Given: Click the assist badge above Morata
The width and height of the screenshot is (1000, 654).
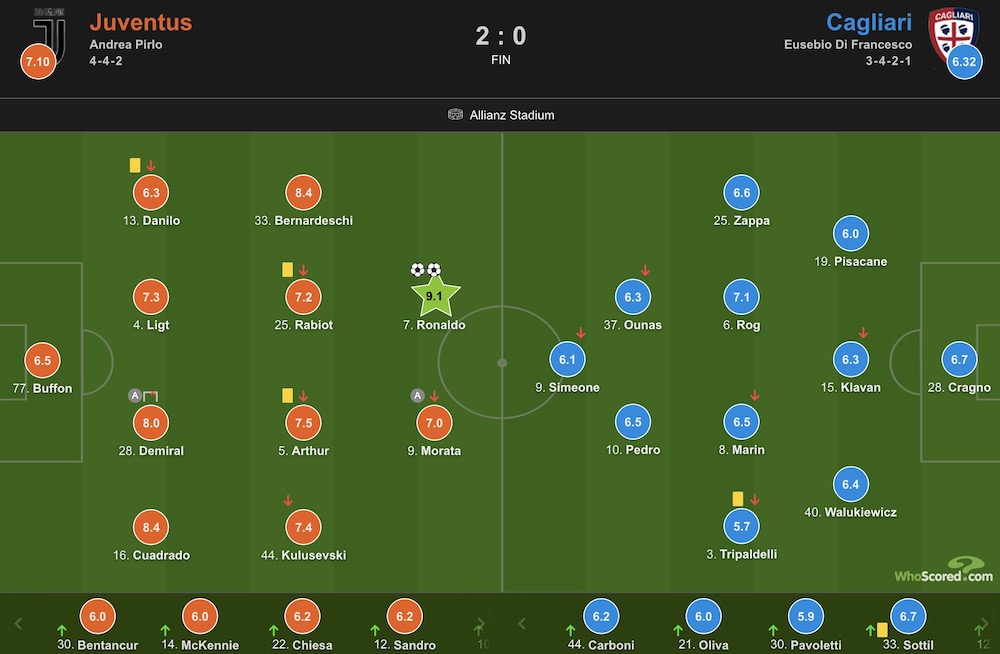Looking at the screenshot, I should pyautogui.click(x=417, y=396).
